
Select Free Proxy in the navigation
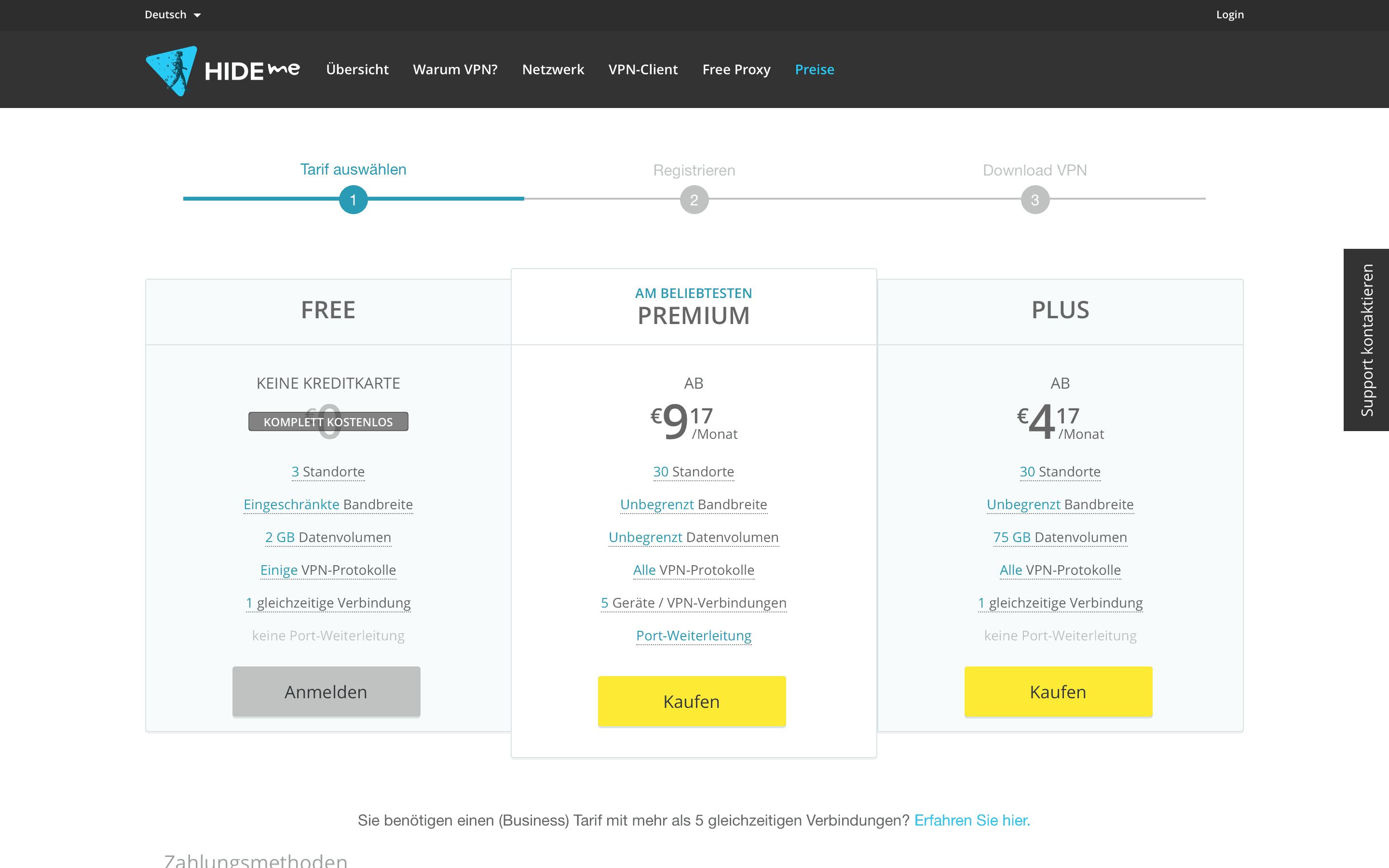tap(736, 69)
